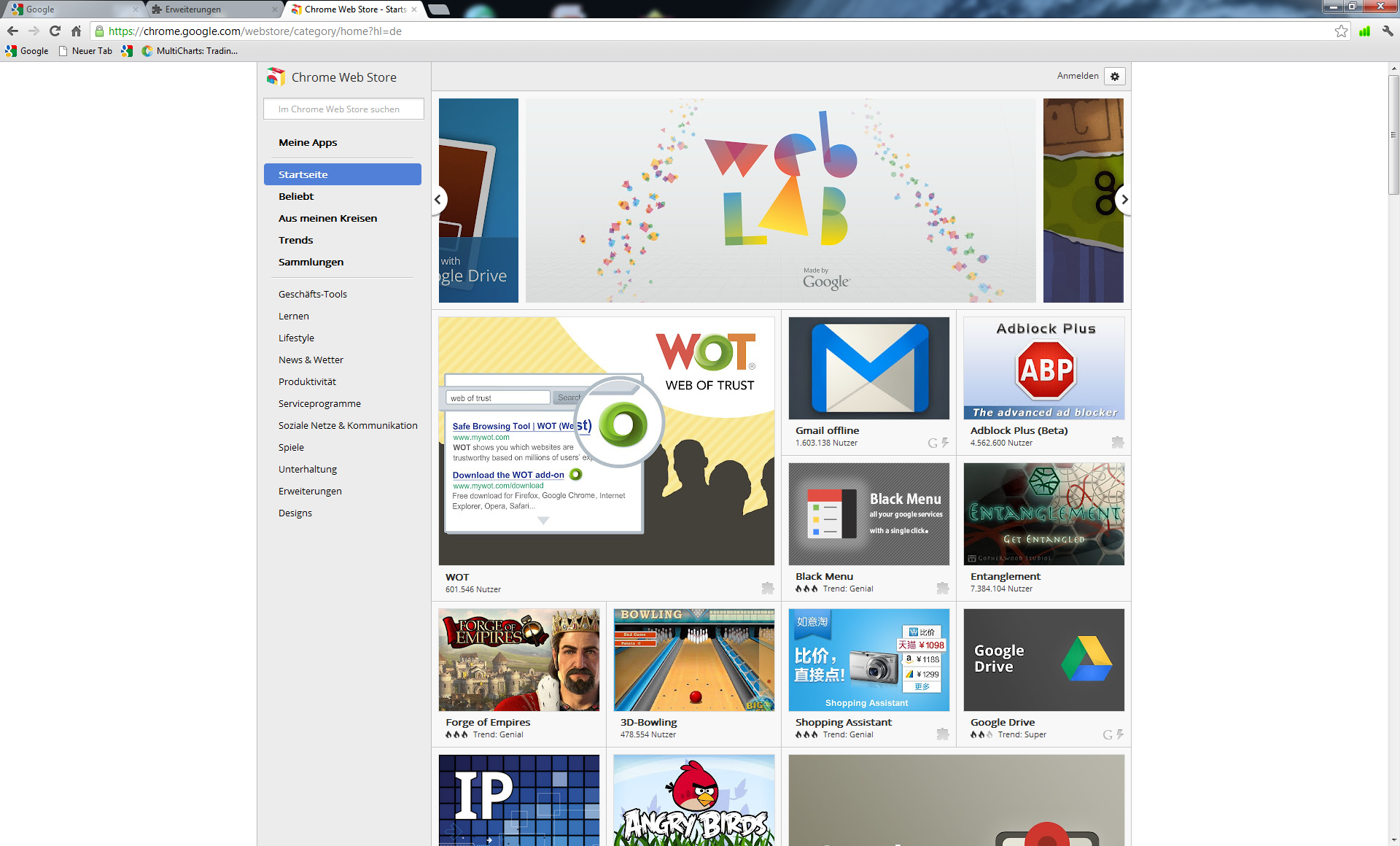Open the Gmail offline app thumbnail
The height and width of the screenshot is (846, 1400).
coord(869,368)
